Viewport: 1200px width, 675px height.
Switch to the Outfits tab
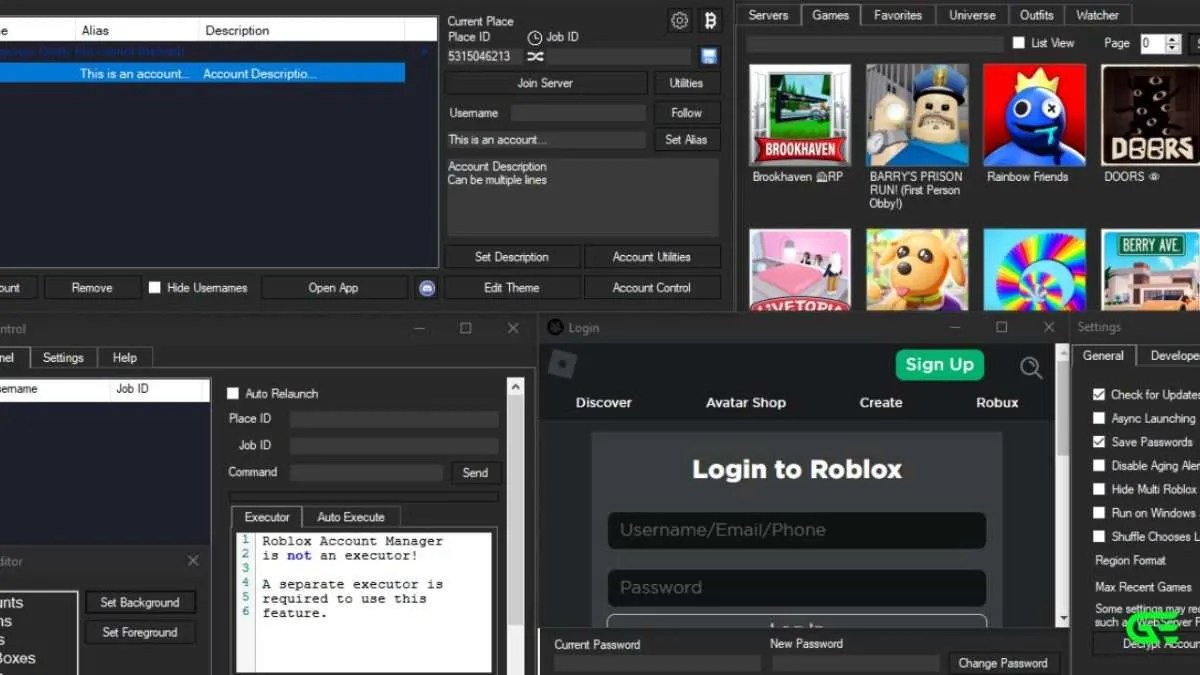point(1037,15)
